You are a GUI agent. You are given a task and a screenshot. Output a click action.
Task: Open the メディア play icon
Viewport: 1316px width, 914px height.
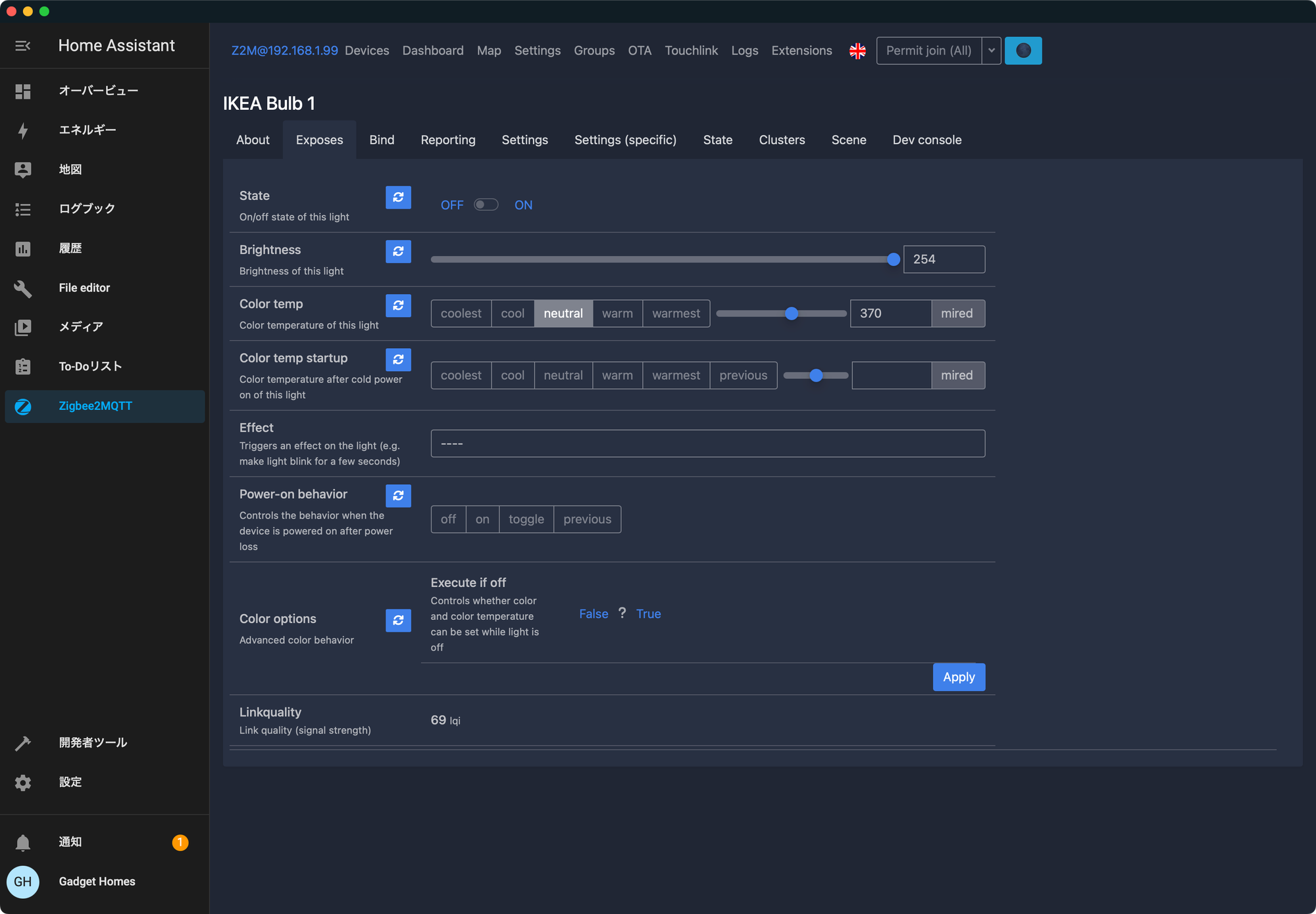point(23,327)
